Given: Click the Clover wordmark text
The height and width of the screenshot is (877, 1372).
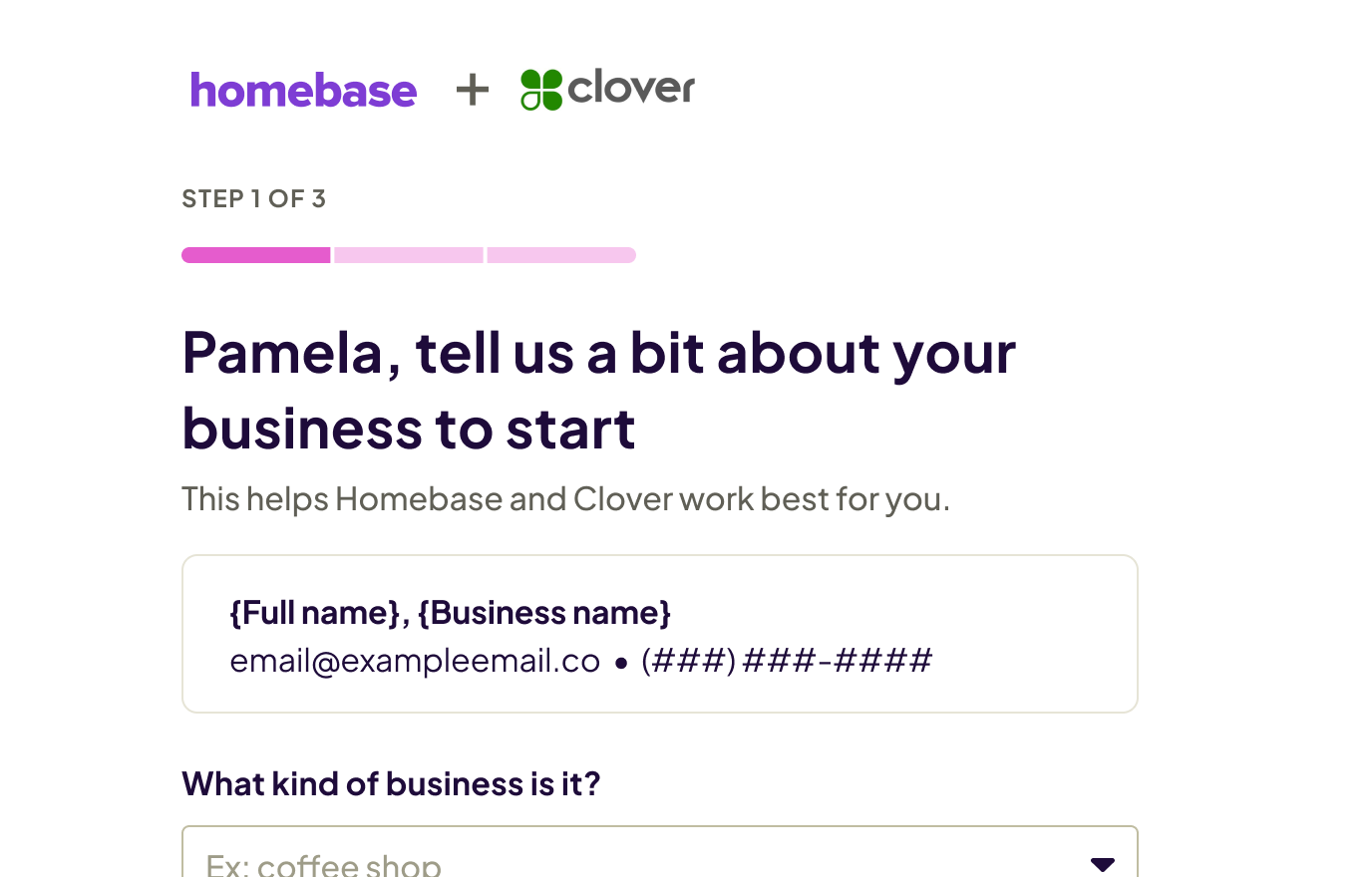Looking at the screenshot, I should pyautogui.click(x=631, y=88).
